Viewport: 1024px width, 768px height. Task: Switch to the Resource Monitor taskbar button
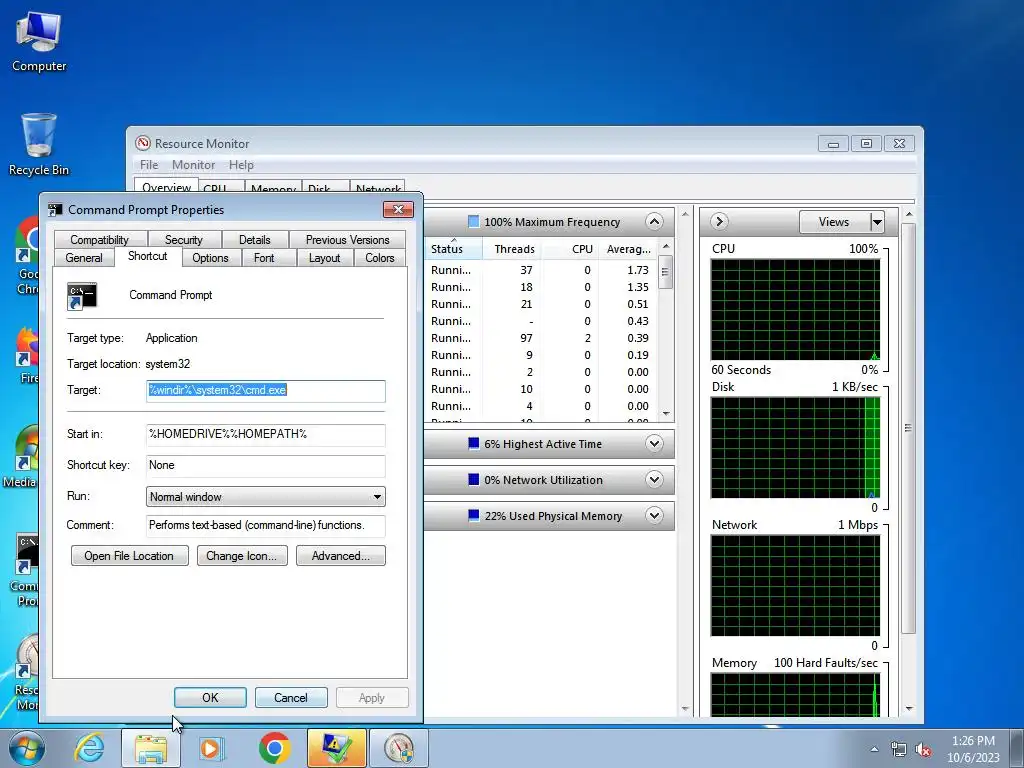click(x=399, y=748)
